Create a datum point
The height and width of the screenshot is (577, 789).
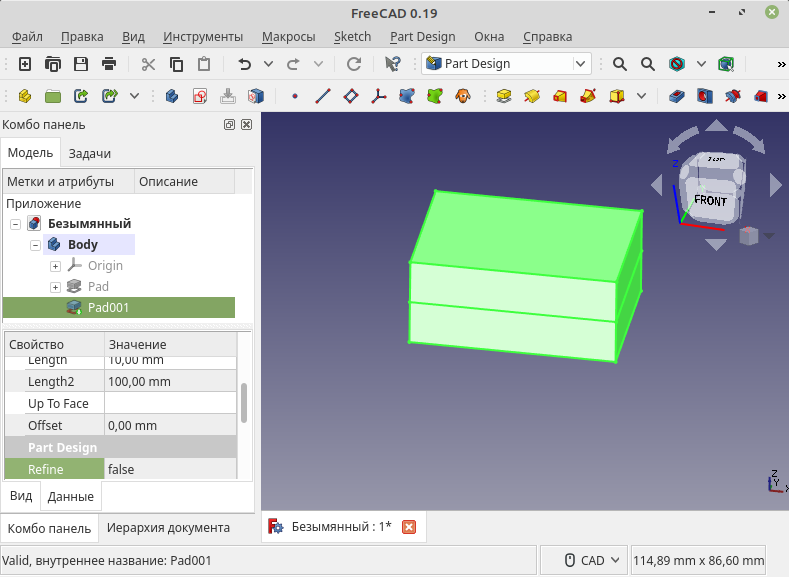[x=295, y=96]
